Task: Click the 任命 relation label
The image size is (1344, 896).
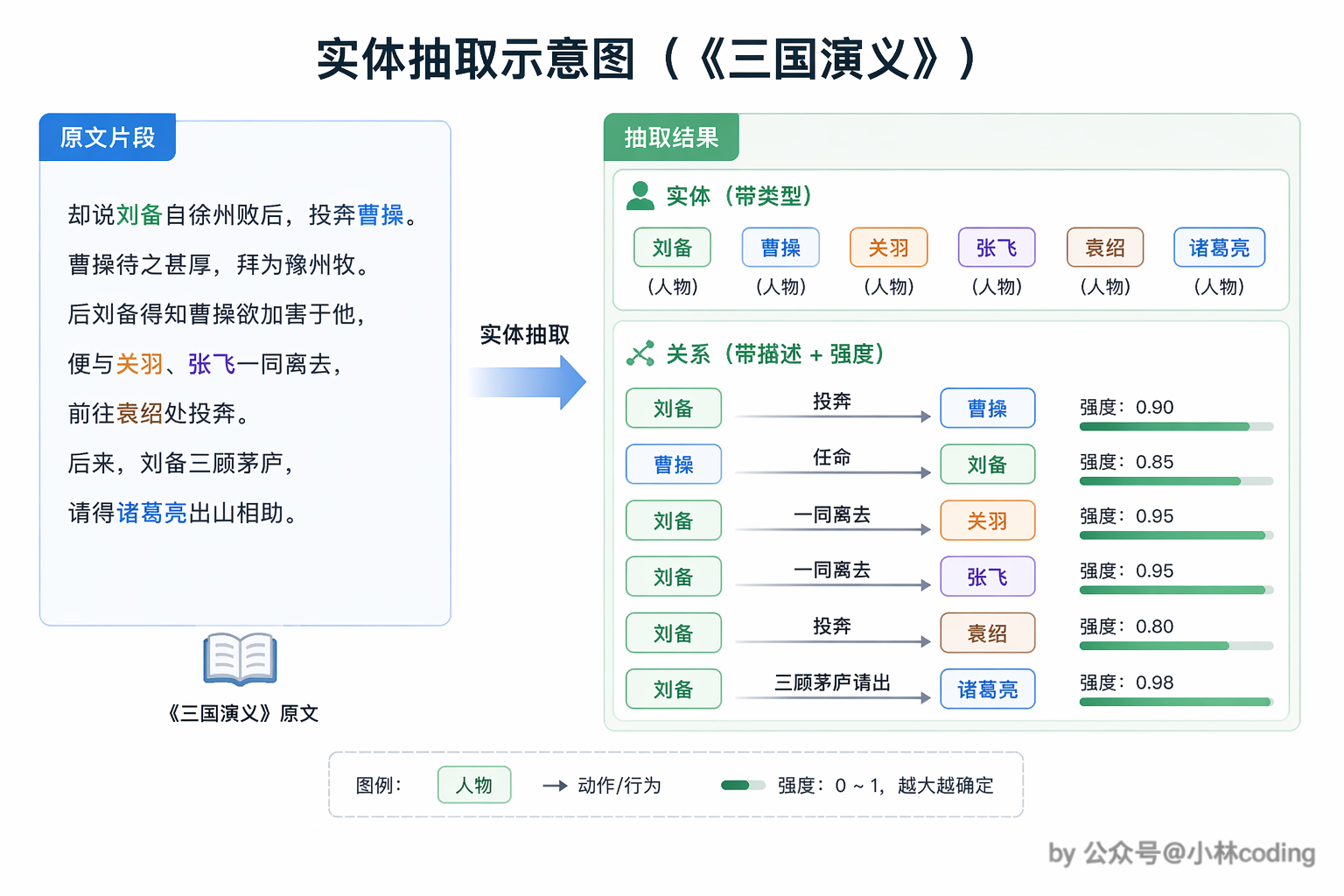Action: 831,457
